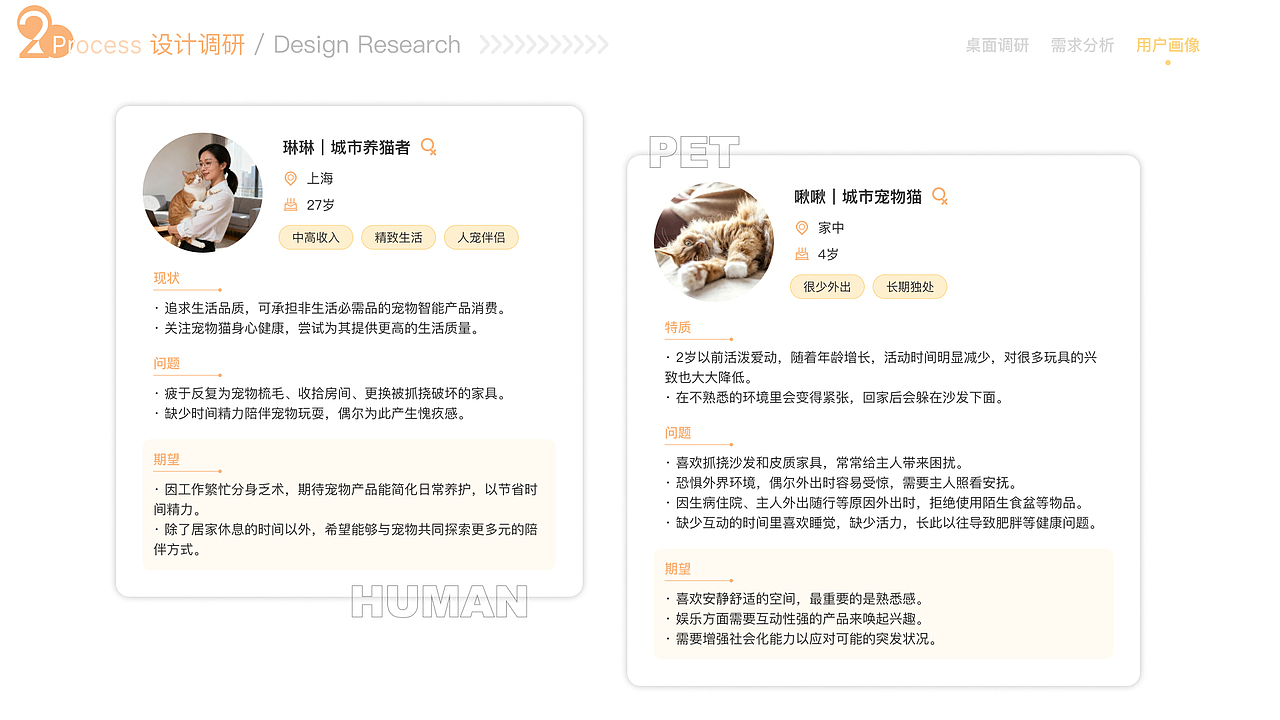Click the birthday cake icon next to 27岁

tap(291, 204)
